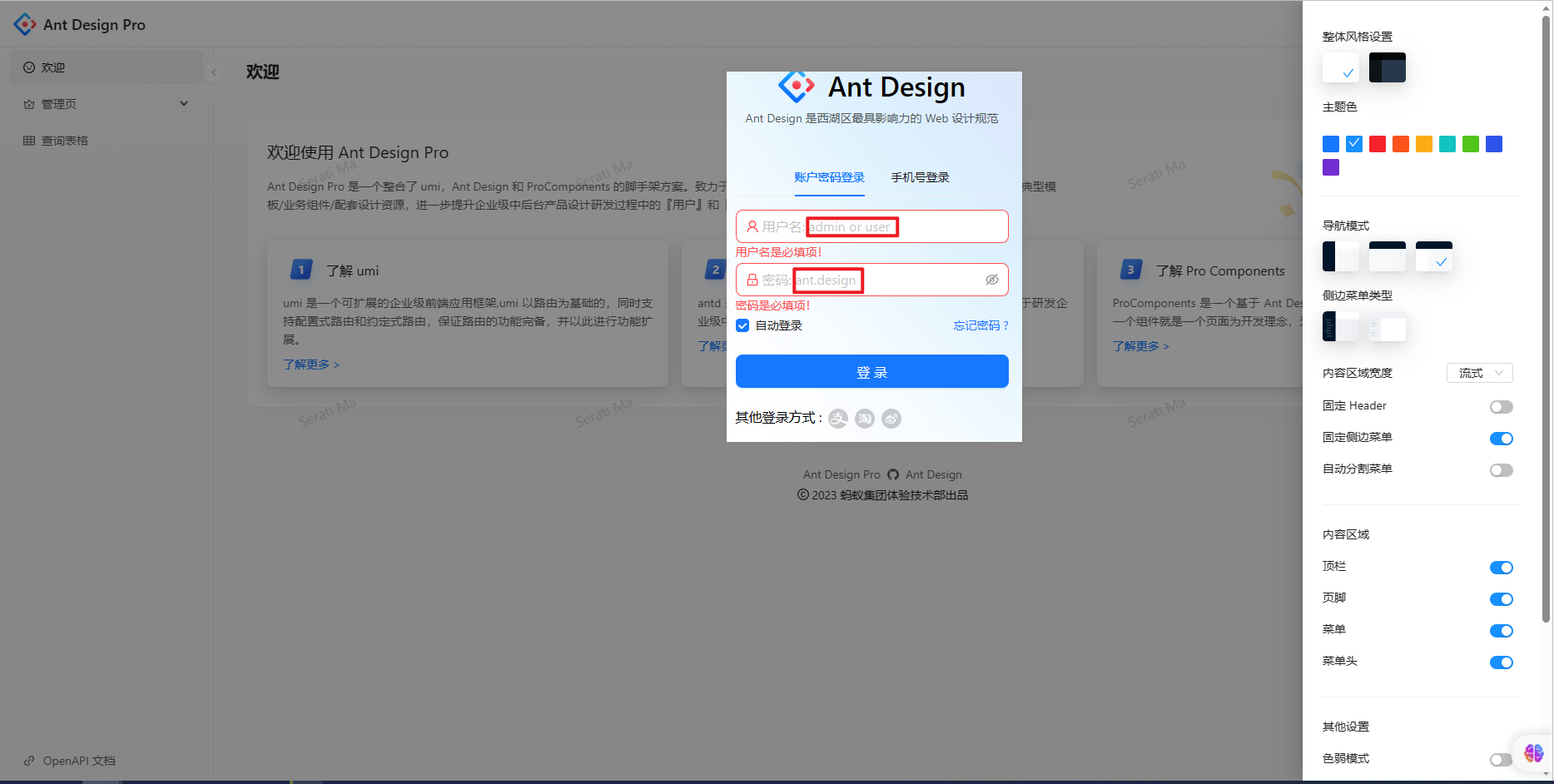
Task: Select the 账户密码登录 tab
Action: 829,177
